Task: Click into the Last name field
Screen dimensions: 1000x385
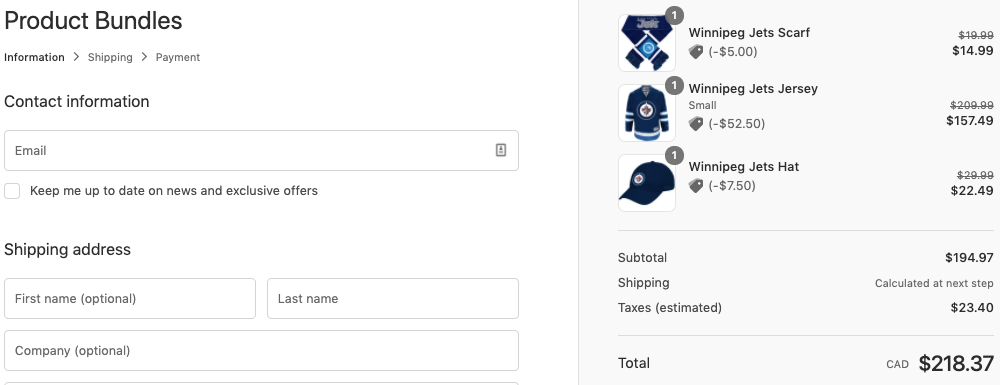Action: (x=393, y=298)
